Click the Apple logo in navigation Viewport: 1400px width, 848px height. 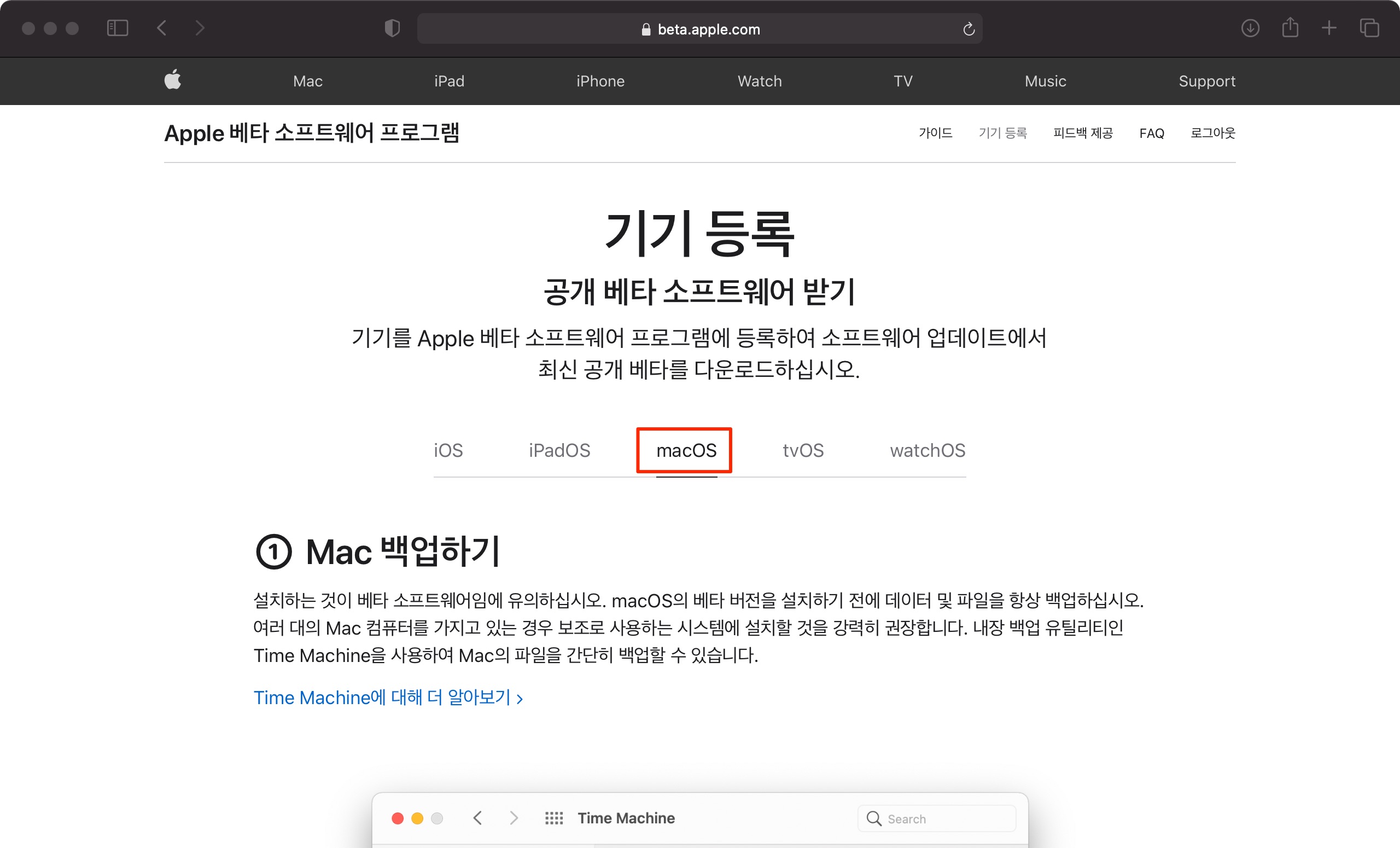coord(173,80)
